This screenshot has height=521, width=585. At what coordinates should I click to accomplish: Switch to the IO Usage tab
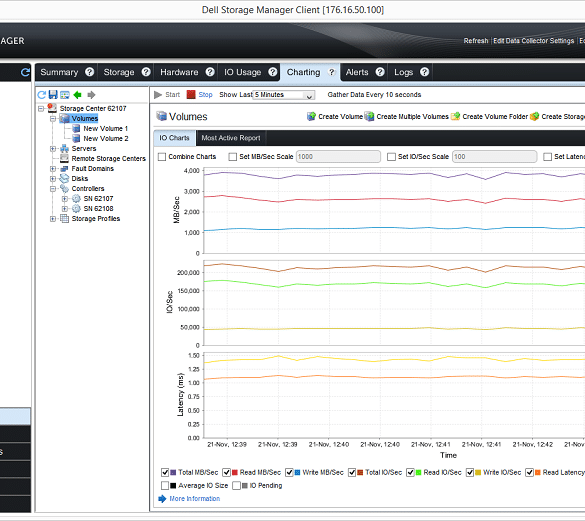pos(242,72)
